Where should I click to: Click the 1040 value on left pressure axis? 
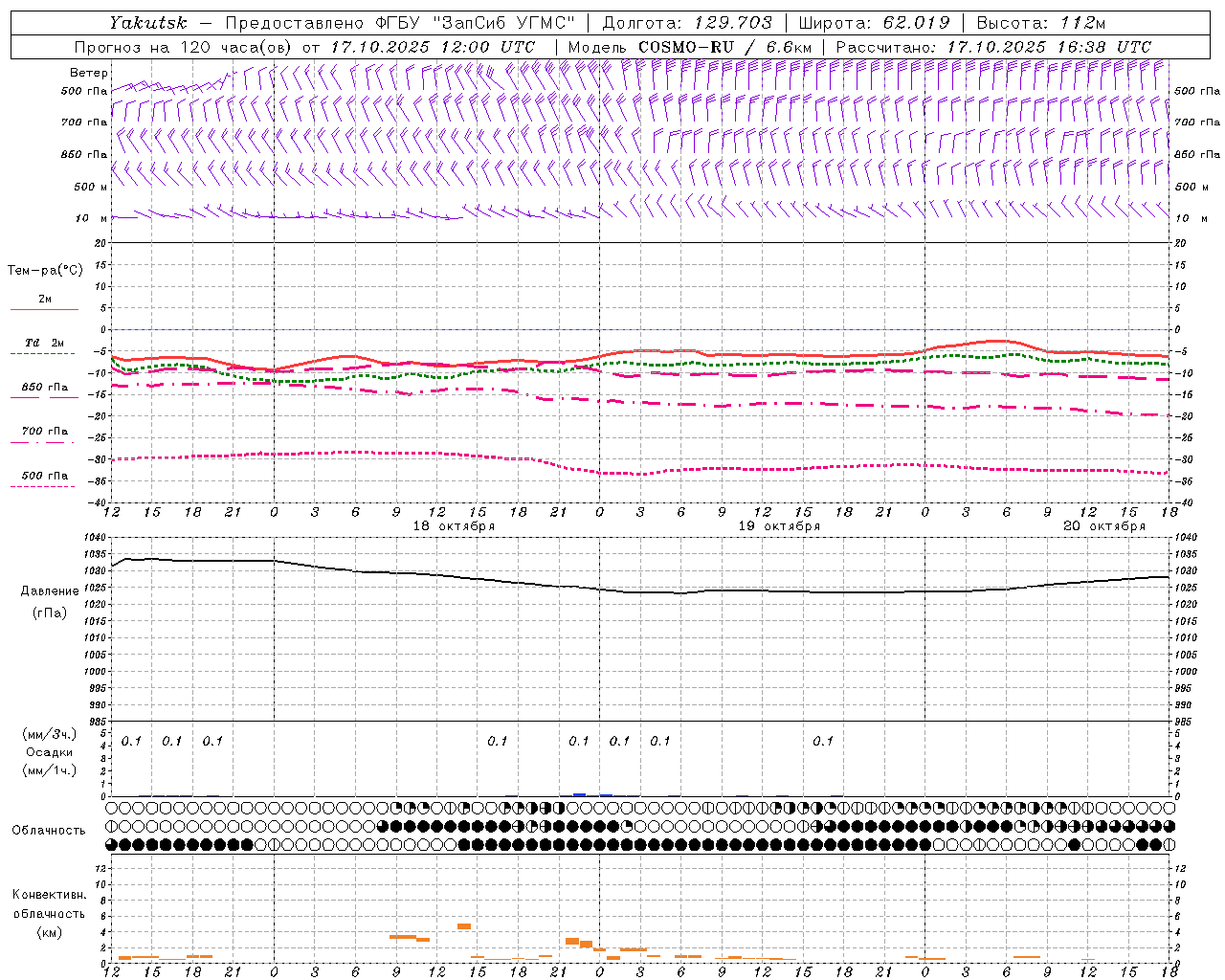click(x=97, y=538)
